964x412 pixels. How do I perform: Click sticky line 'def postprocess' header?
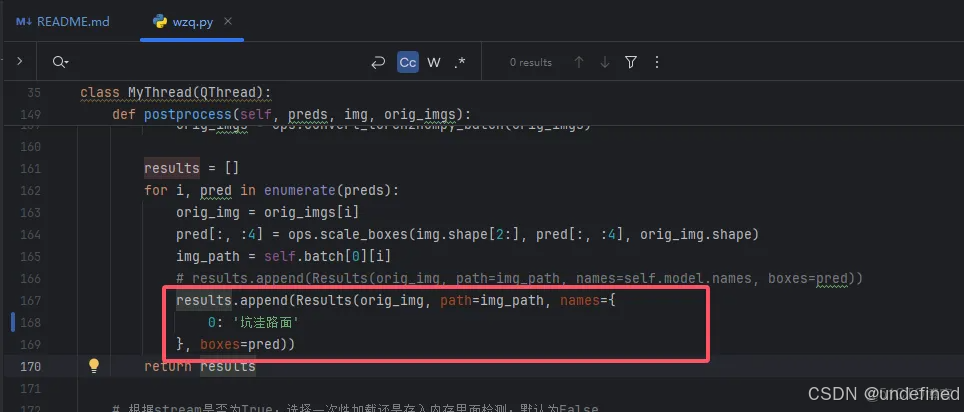292,114
